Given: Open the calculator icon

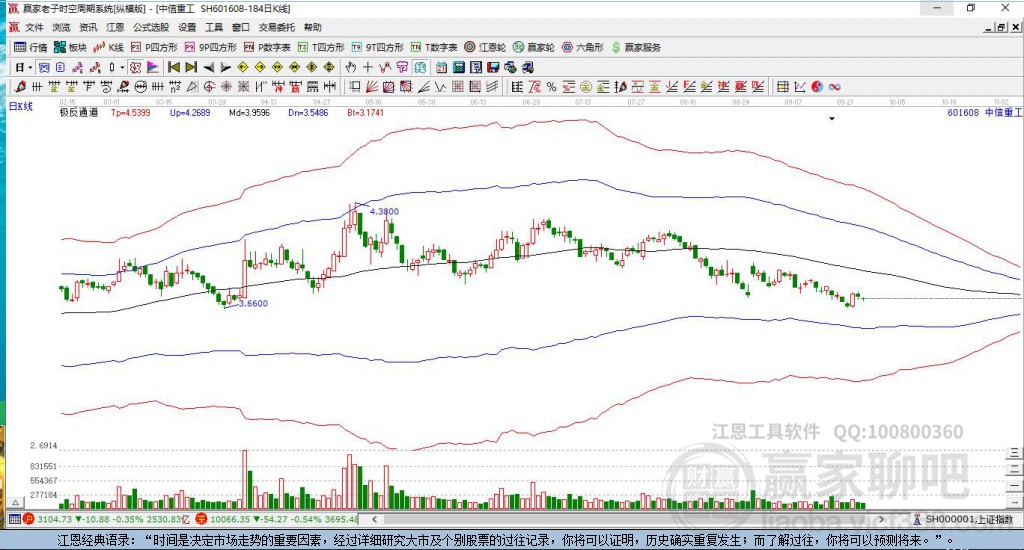Looking at the screenshot, I should pyautogui.click(x=458, y=67).
